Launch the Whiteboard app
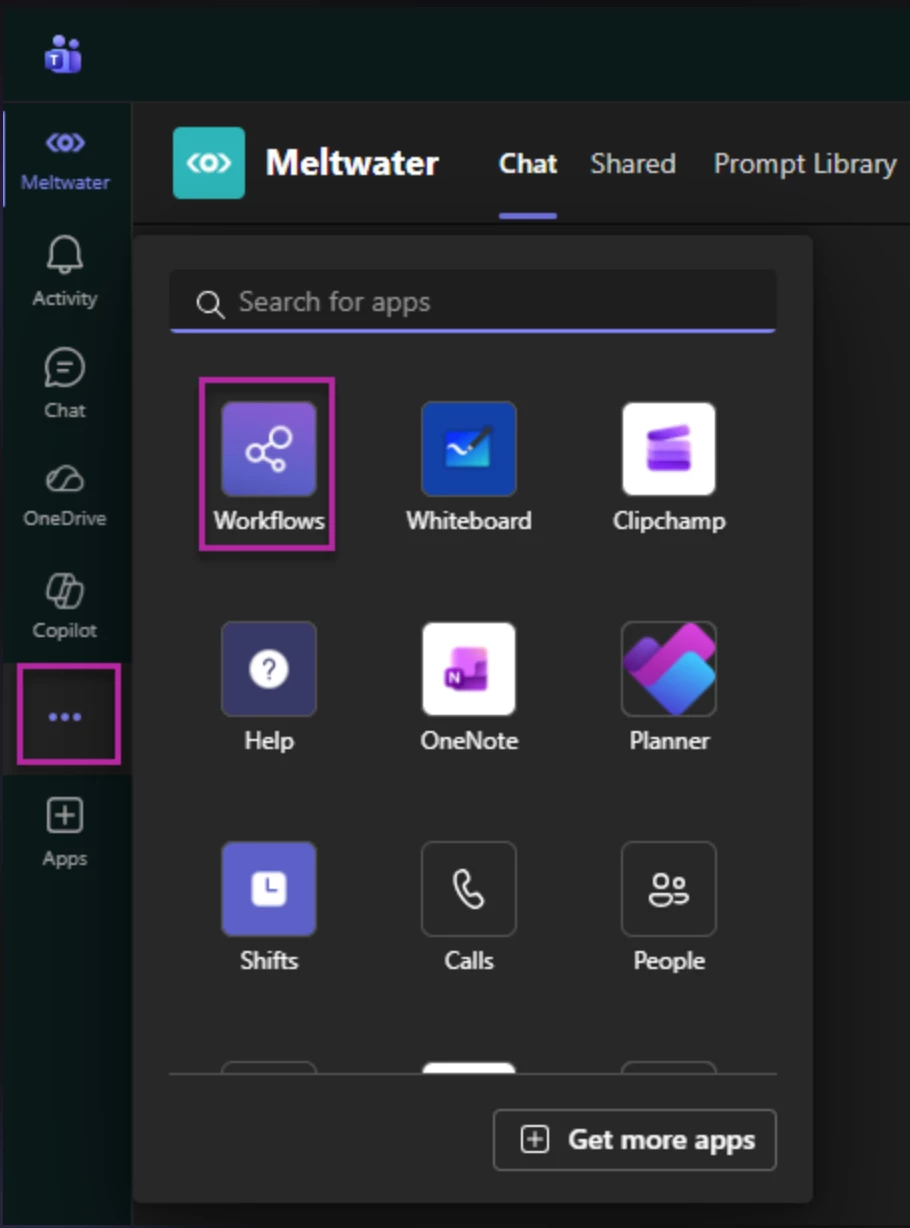Viewport: 910px width, 1228px height. pos(468,465)
